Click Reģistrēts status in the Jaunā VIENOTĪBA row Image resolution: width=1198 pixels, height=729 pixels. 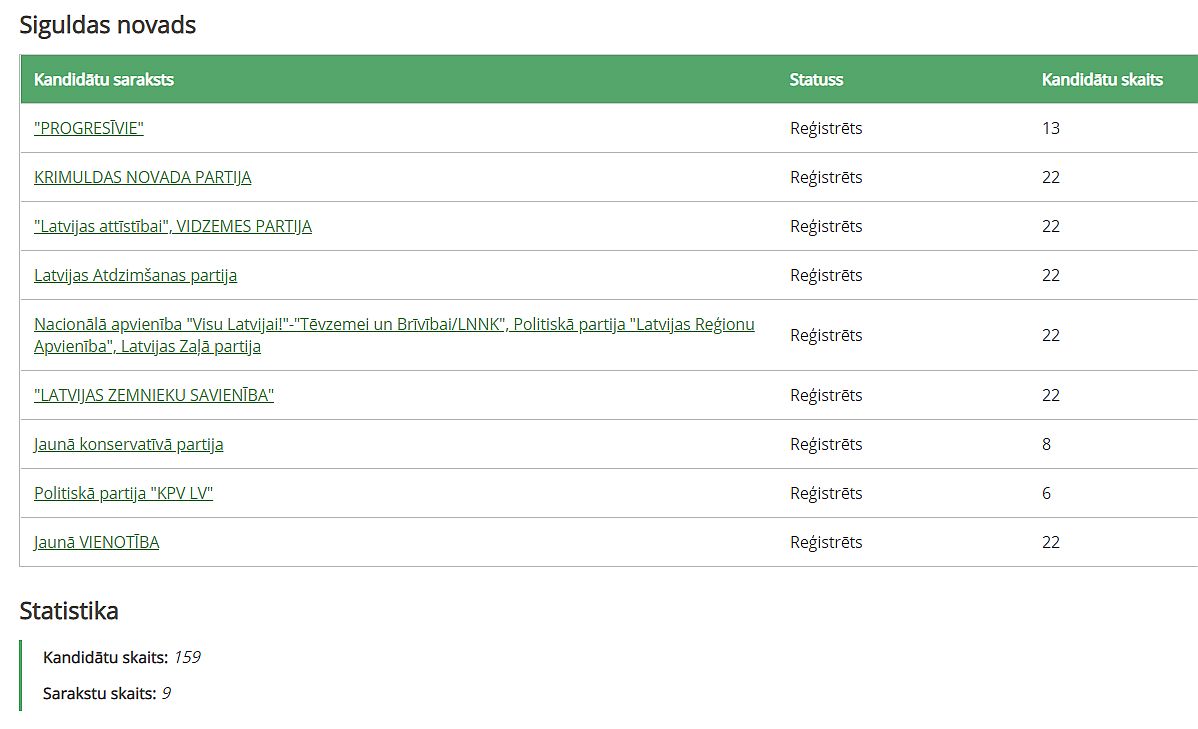(x=826, y=543)
